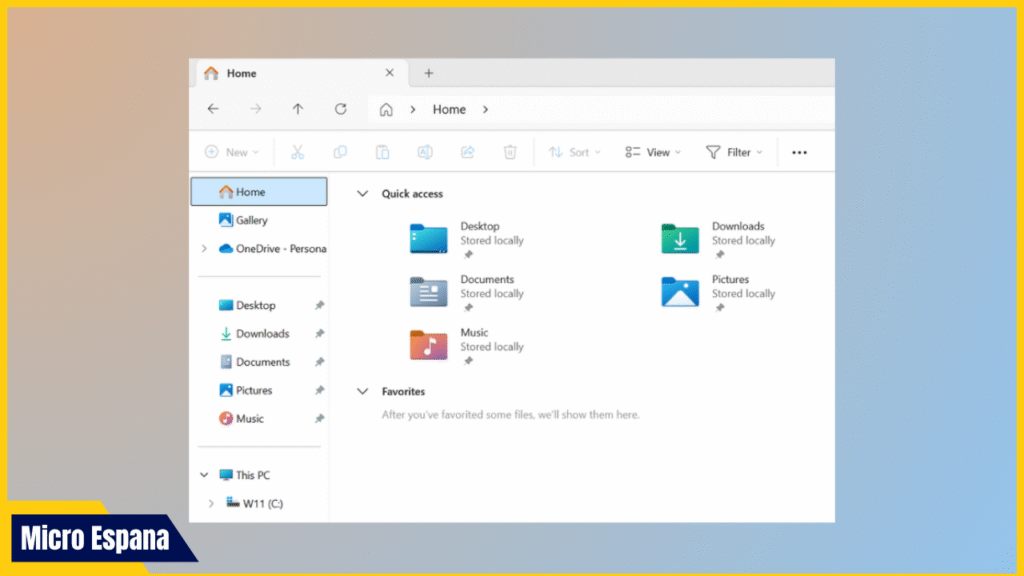
Task: Click the Paste icon in the toolbar
Action: pyautogui.click(x=382, y=152)
